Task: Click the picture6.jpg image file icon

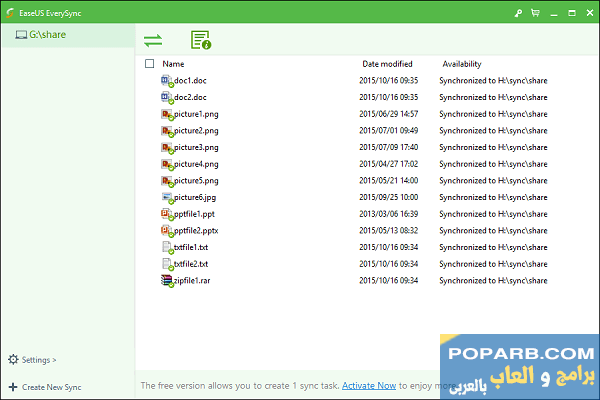Action: point(166,197)
